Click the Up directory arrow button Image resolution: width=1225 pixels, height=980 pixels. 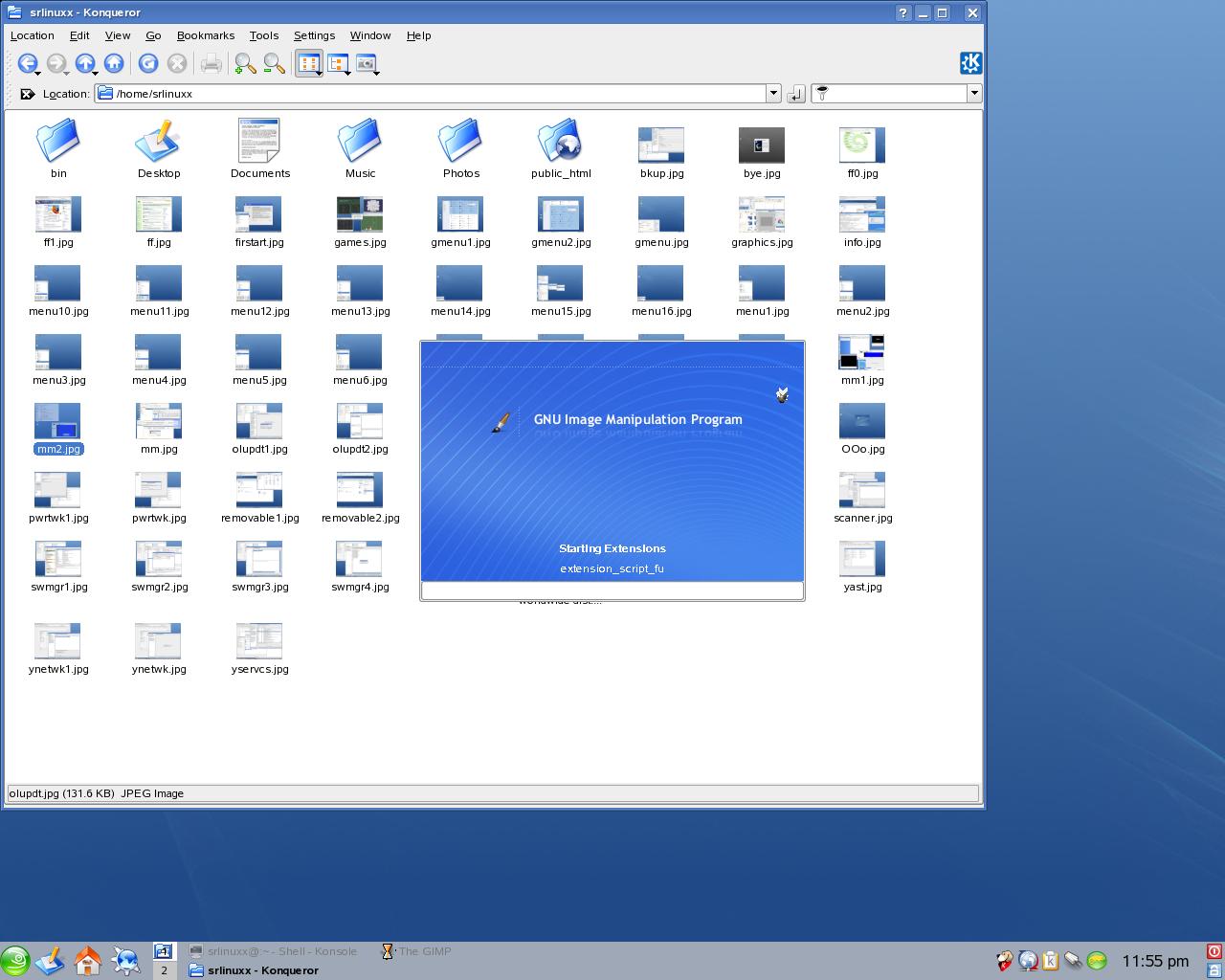(84, 63)
